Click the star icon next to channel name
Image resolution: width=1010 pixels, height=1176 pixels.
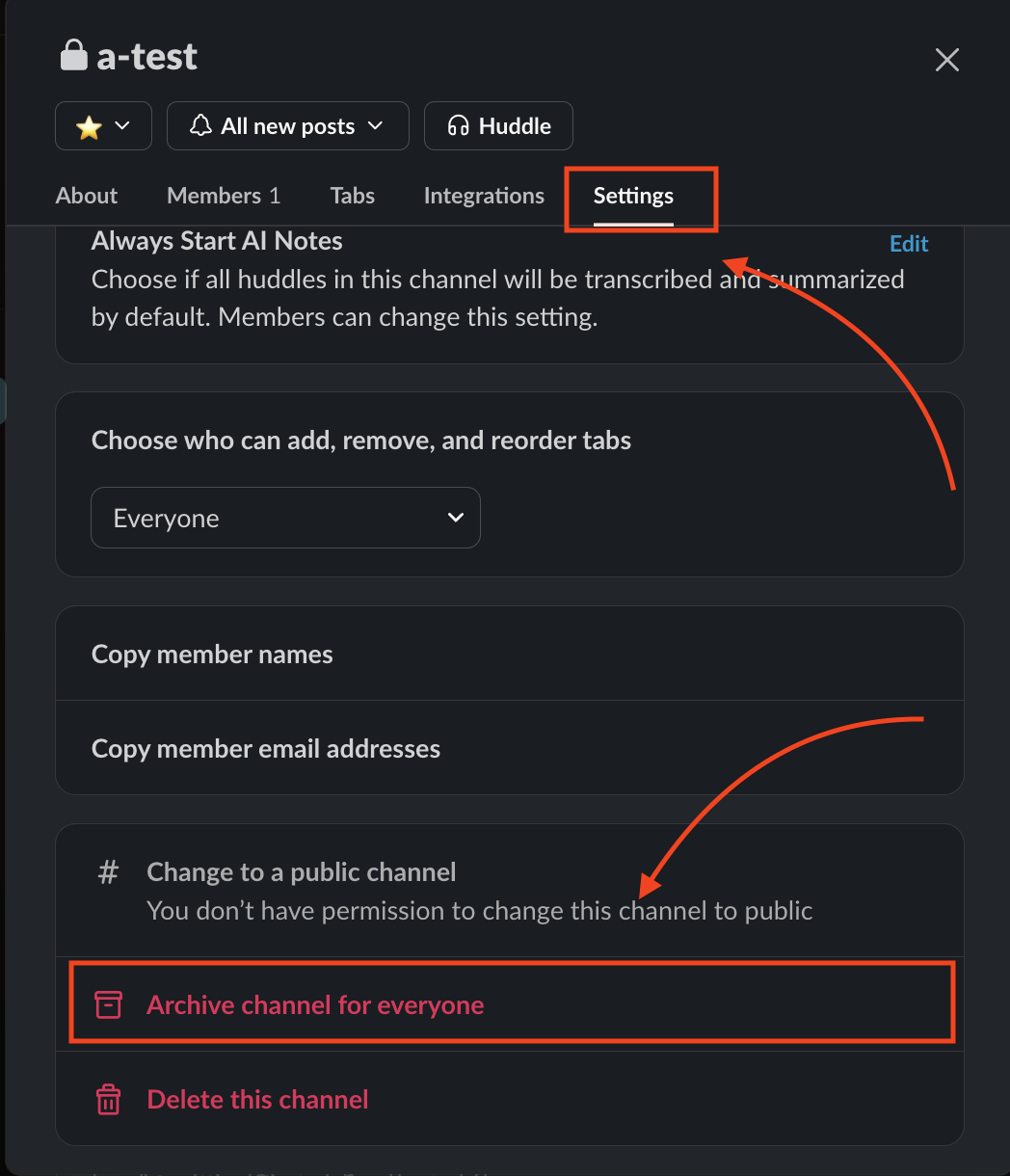[89, 126]
